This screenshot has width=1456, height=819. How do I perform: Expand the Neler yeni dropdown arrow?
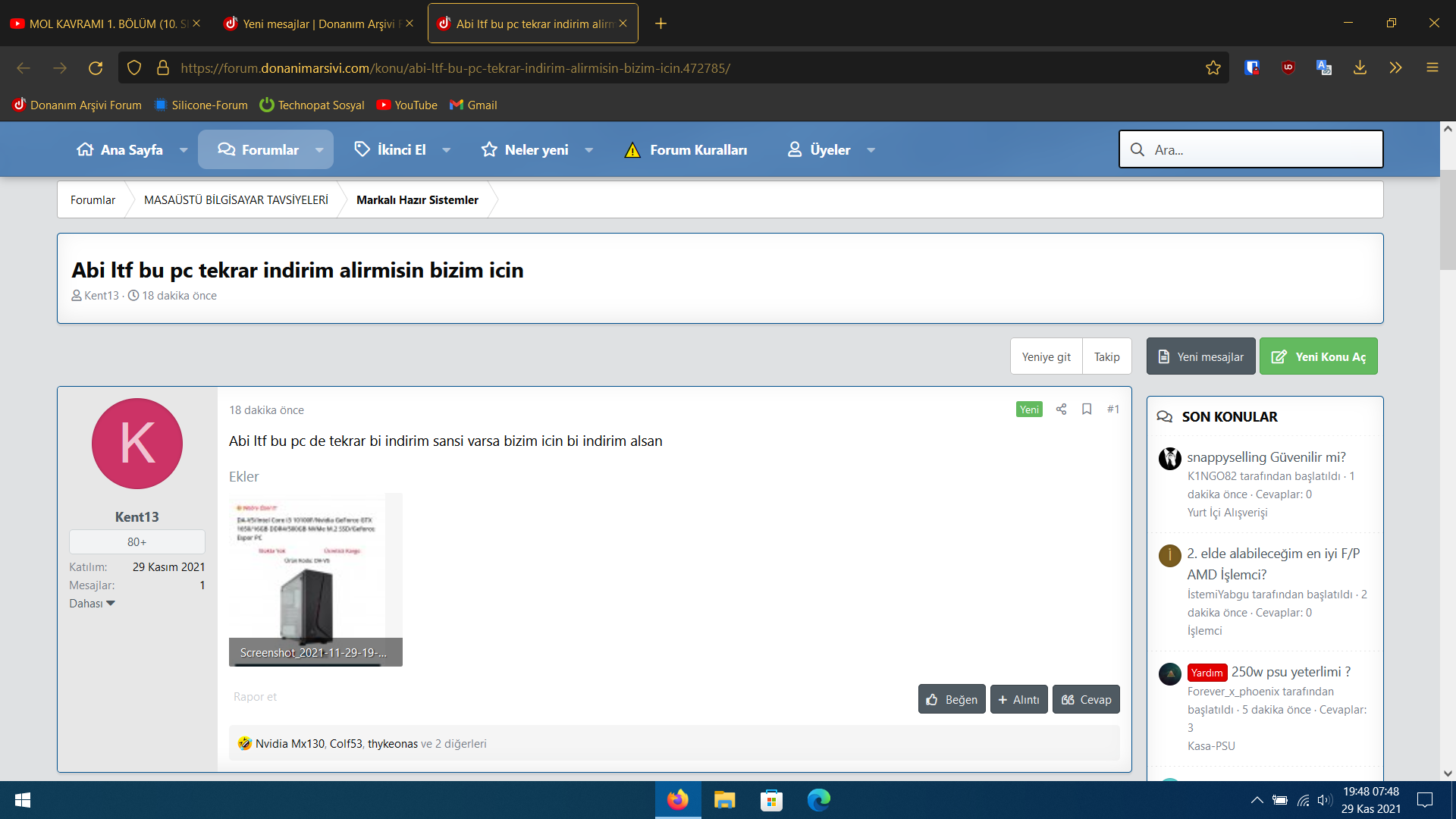[589, 150]
